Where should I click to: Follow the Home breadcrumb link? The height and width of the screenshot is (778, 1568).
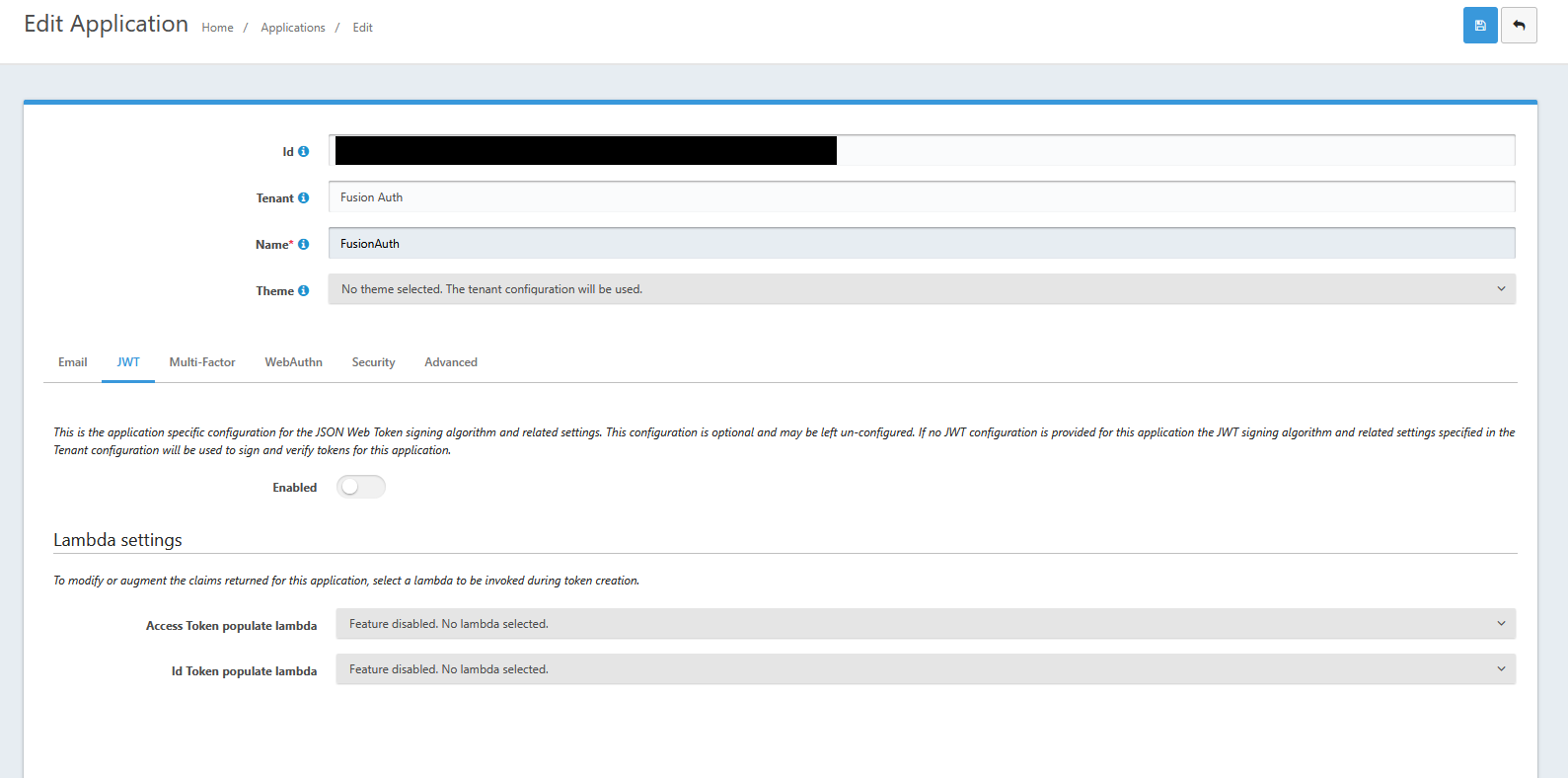click(218, 28)
